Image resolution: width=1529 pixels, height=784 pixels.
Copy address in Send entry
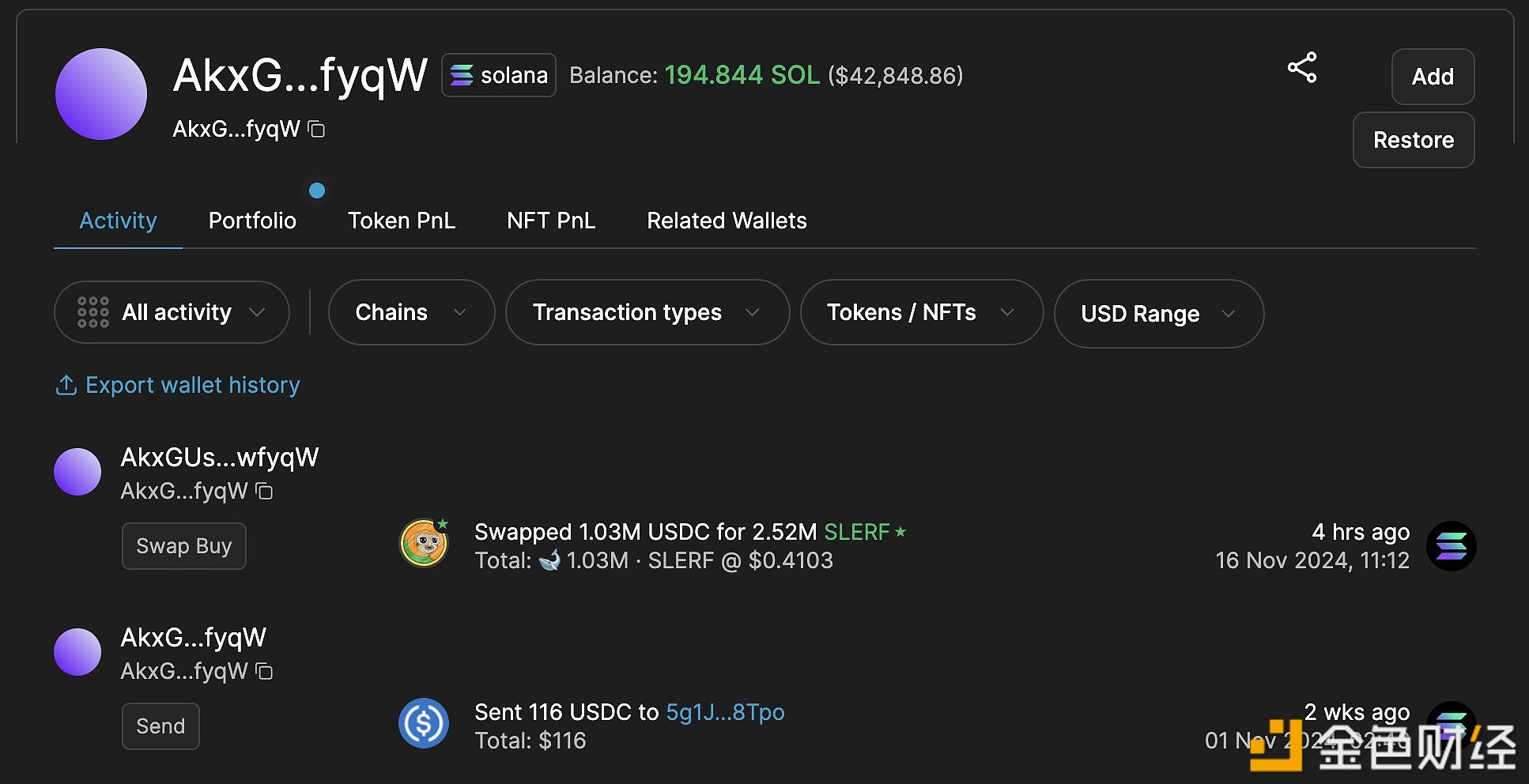265,672
